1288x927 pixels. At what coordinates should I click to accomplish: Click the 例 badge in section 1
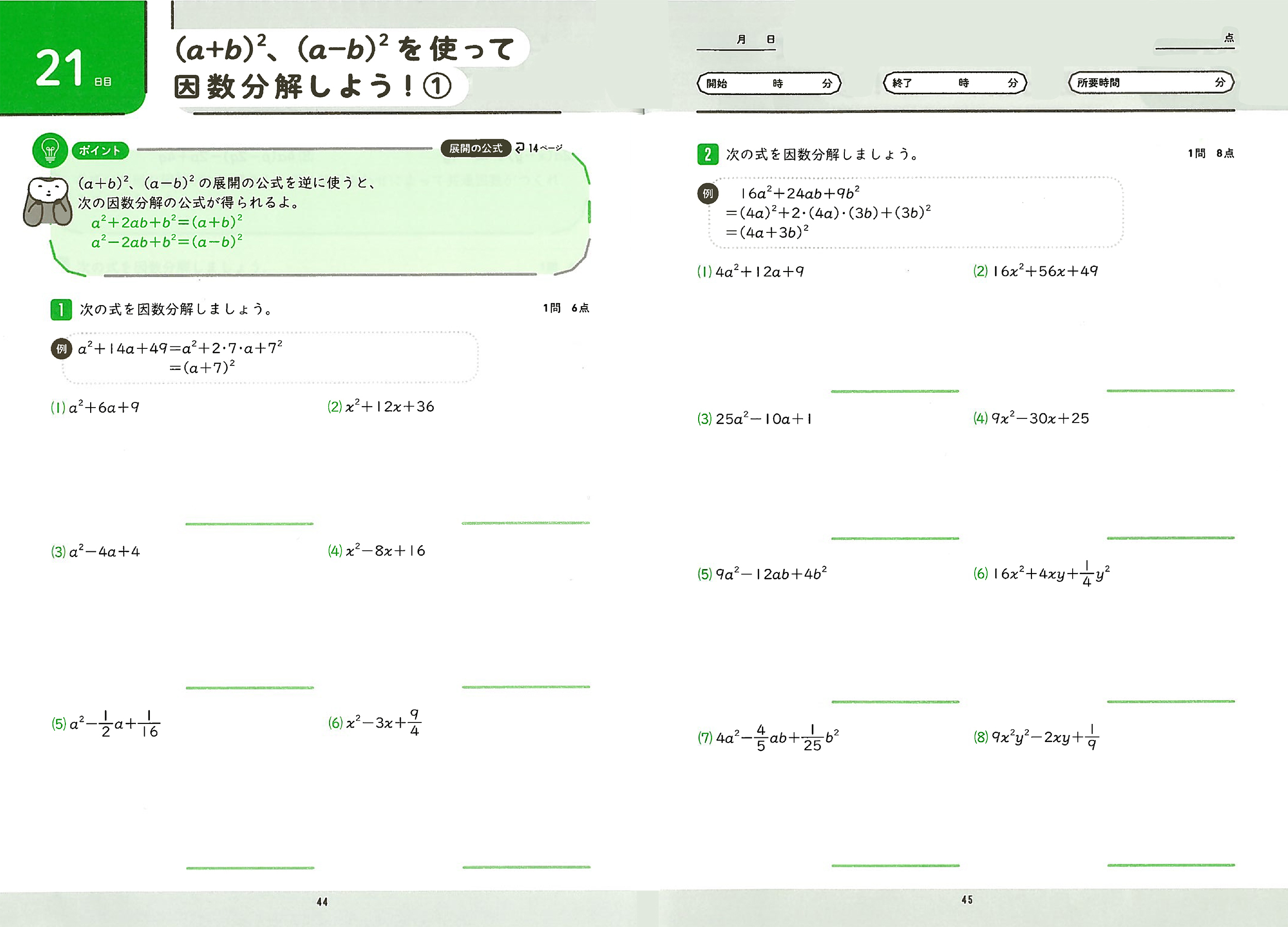click(61, 349)
